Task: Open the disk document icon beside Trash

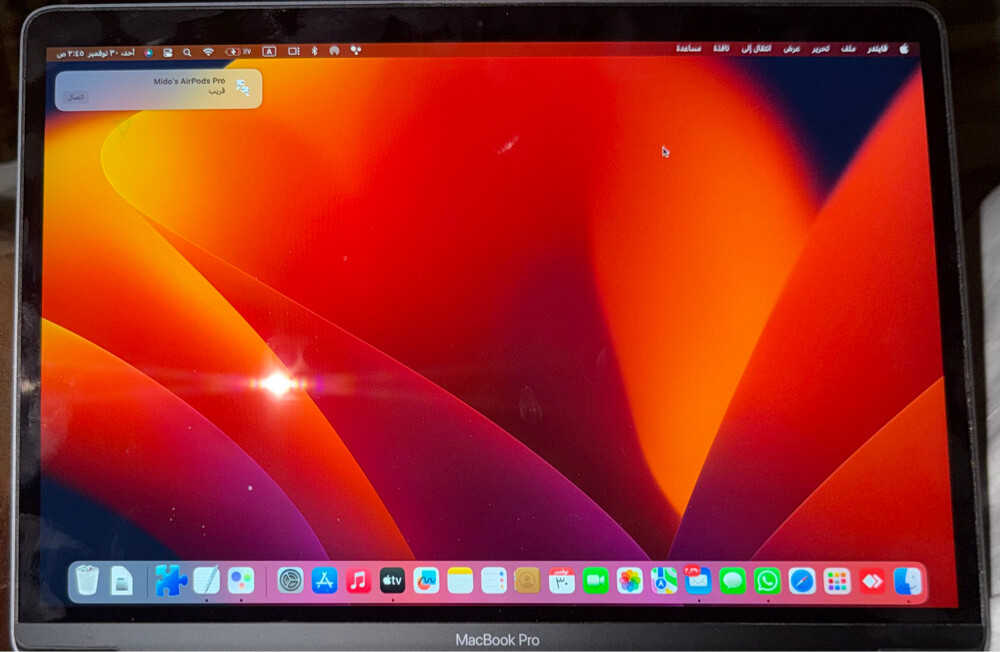Action: point(121,581)
